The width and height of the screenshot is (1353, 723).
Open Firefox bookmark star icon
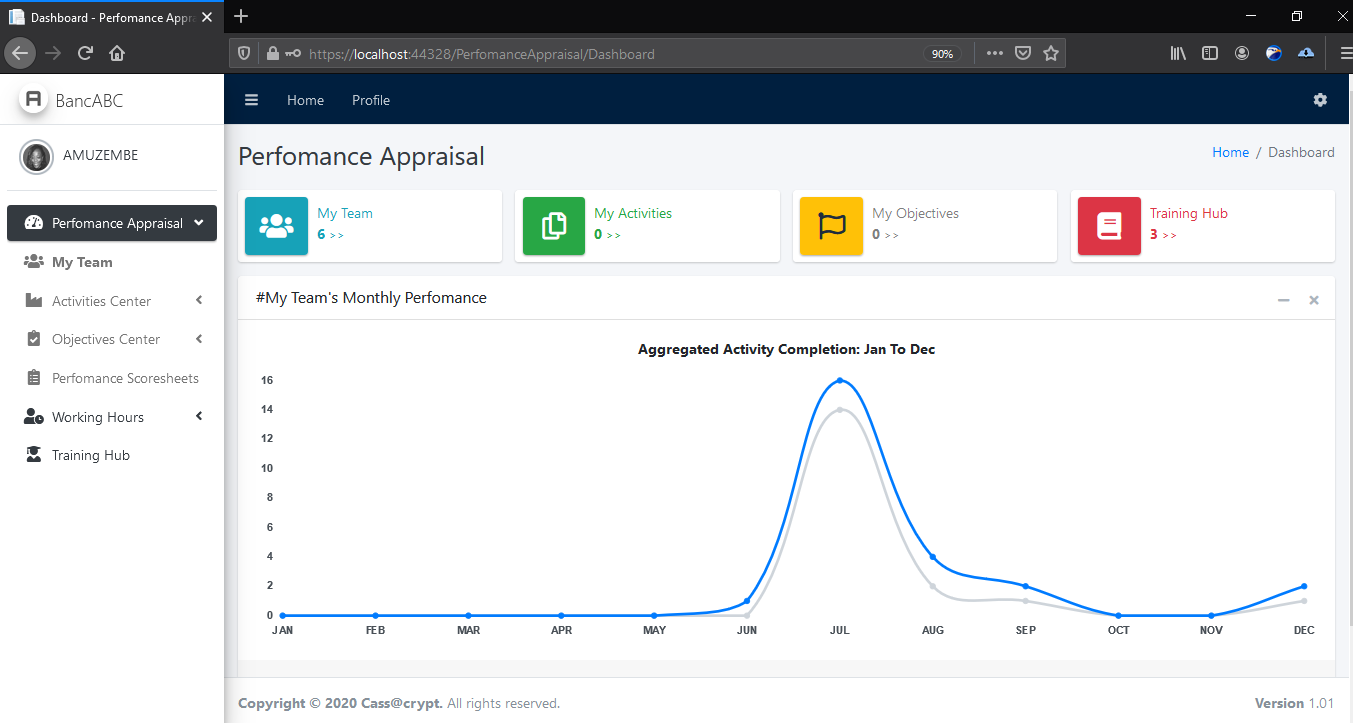coord(1051,54)
